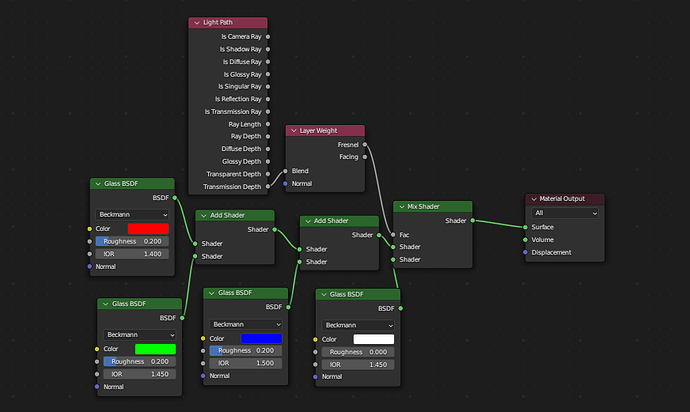Click IOR 1.450 field on green Glass BSDF
The image size is (690, 412).
click(x=139, y=374)
